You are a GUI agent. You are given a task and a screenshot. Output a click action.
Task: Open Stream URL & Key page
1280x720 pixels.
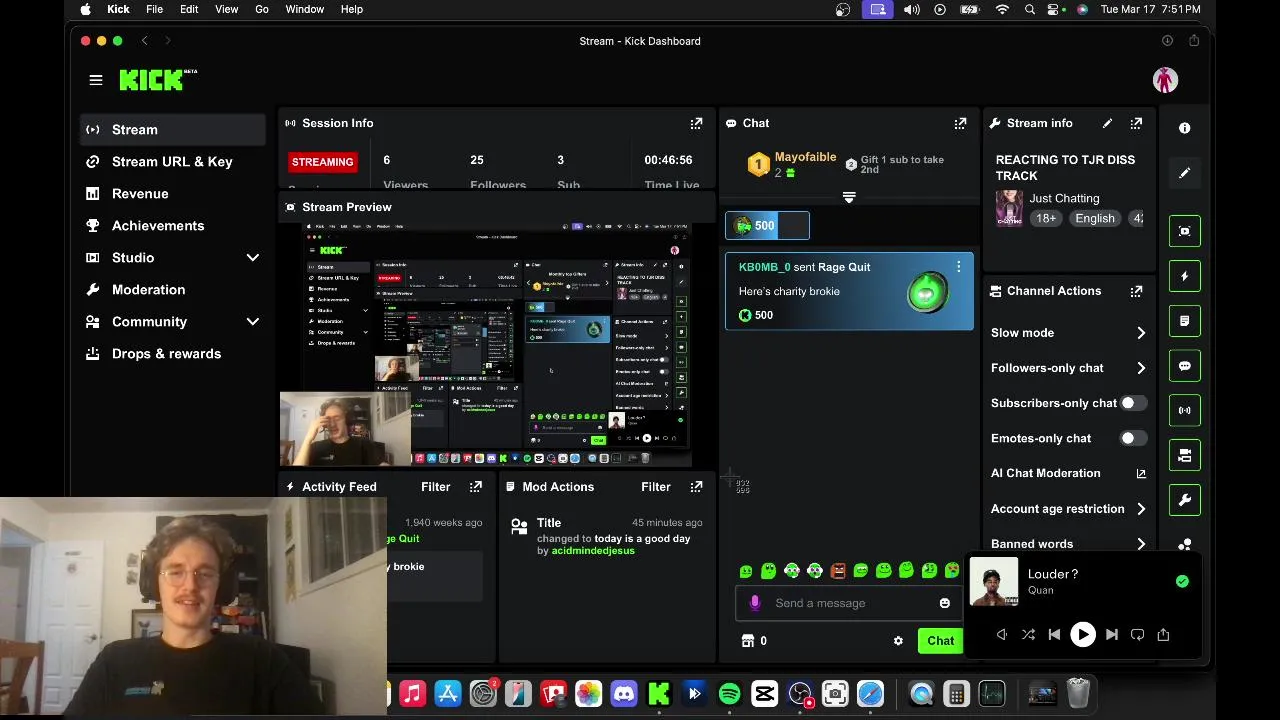point(173,162)
